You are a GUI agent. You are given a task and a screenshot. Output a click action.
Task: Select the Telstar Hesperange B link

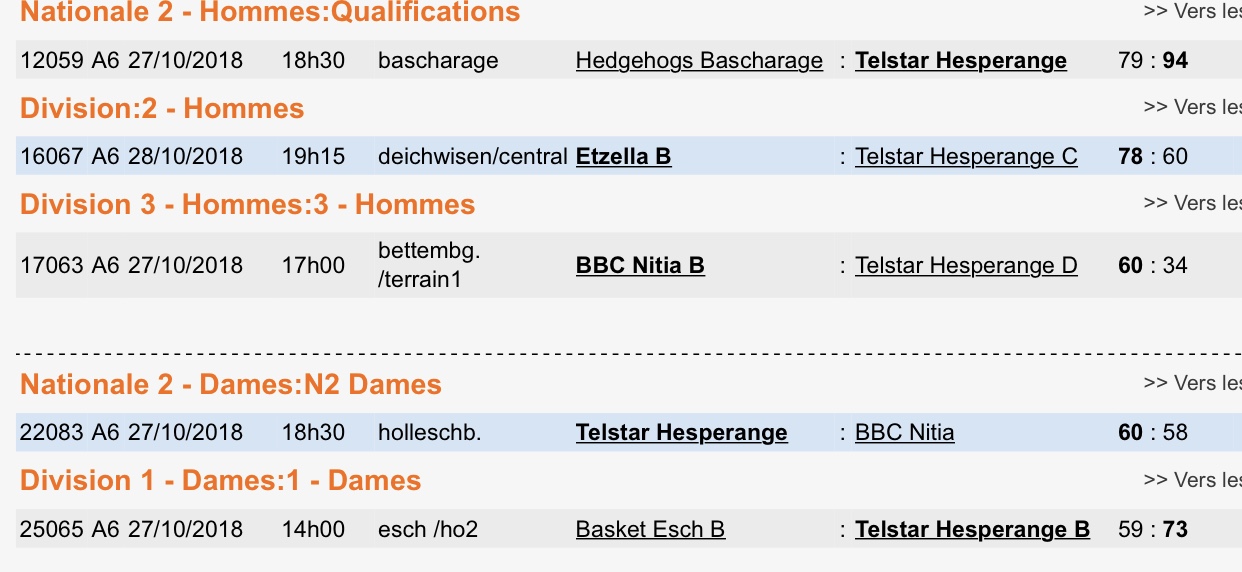(972, 529)
